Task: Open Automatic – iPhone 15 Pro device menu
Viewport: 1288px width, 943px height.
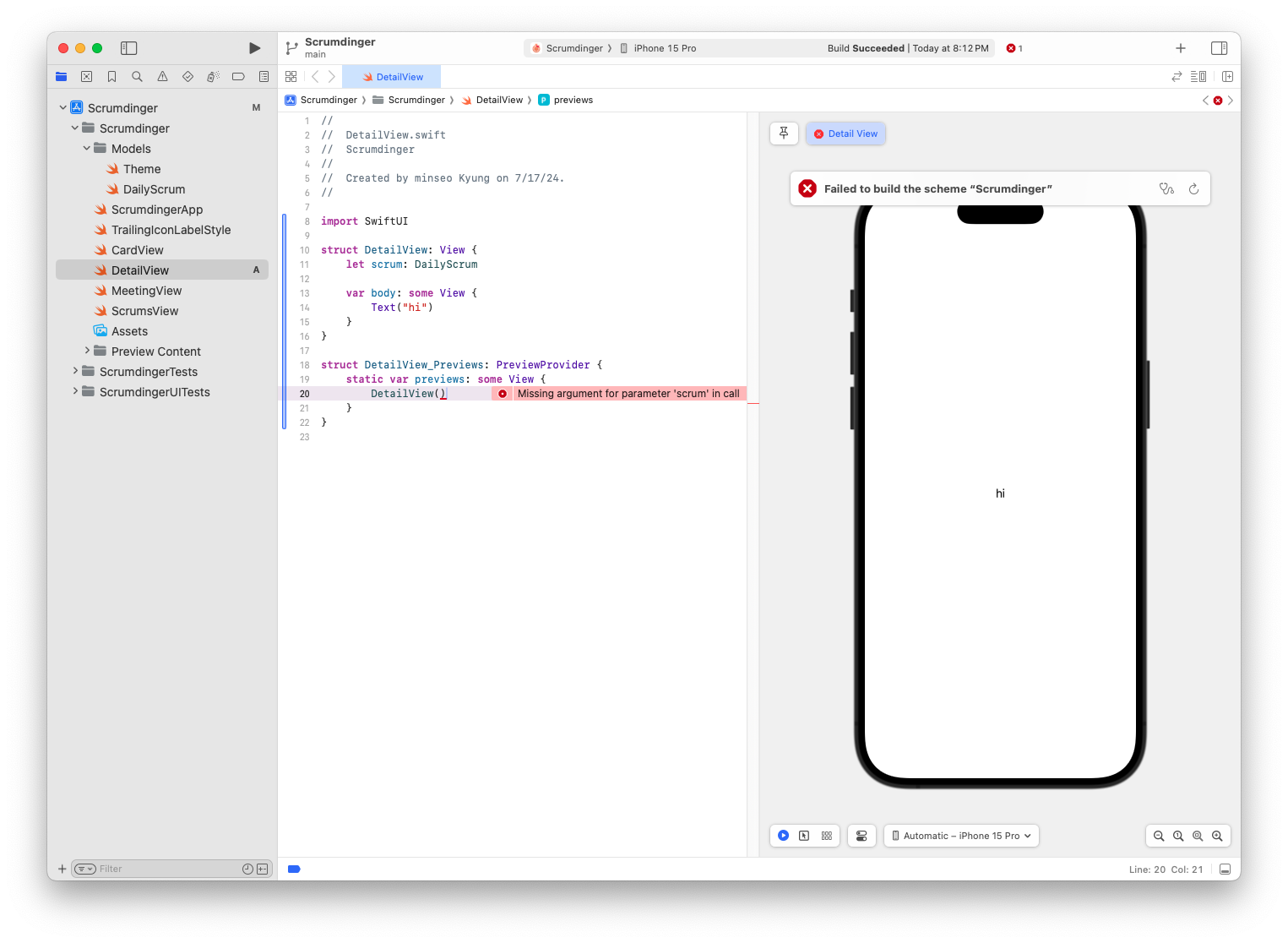Action: tap(961, 836)
